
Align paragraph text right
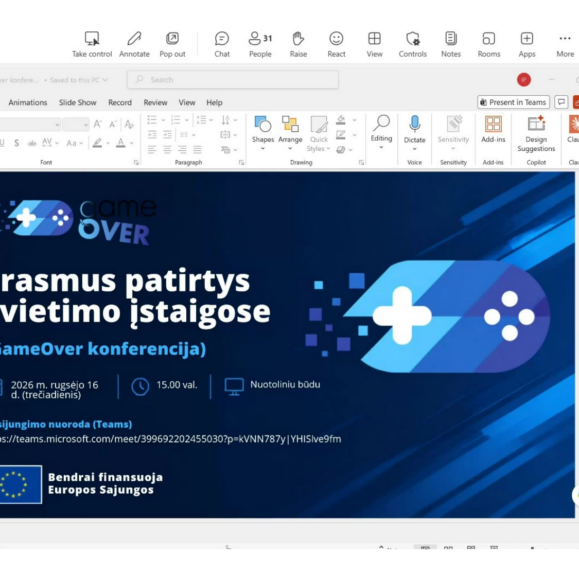coord(182,149)
